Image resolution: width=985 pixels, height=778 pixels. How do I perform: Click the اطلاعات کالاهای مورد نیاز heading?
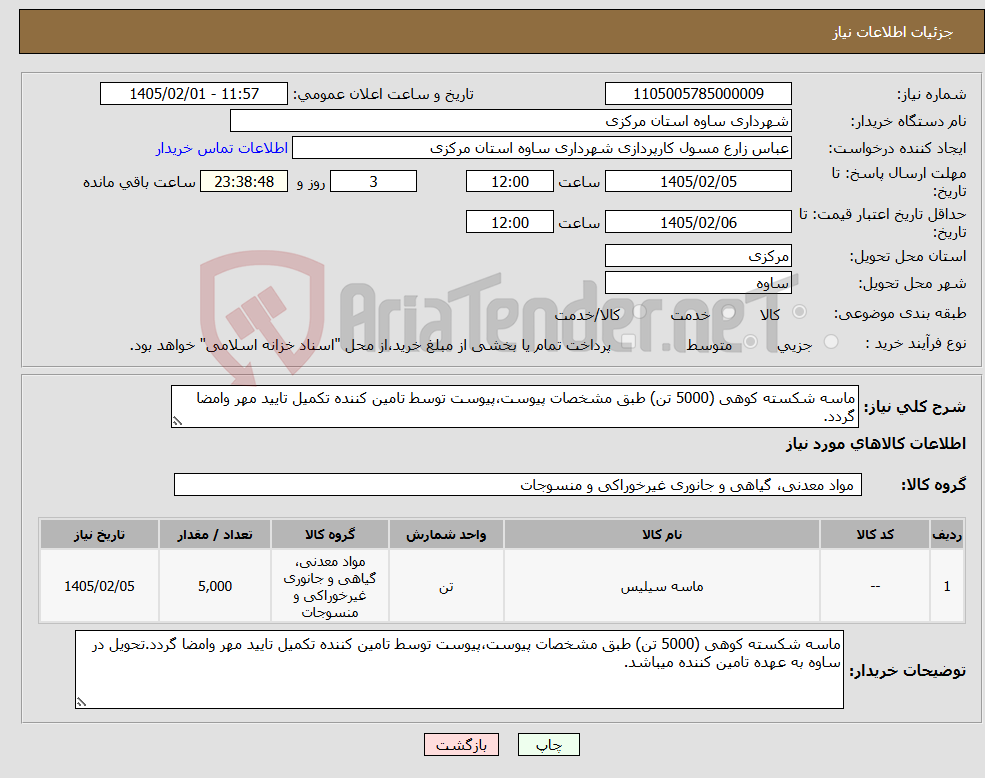click(x=876, y=444)
